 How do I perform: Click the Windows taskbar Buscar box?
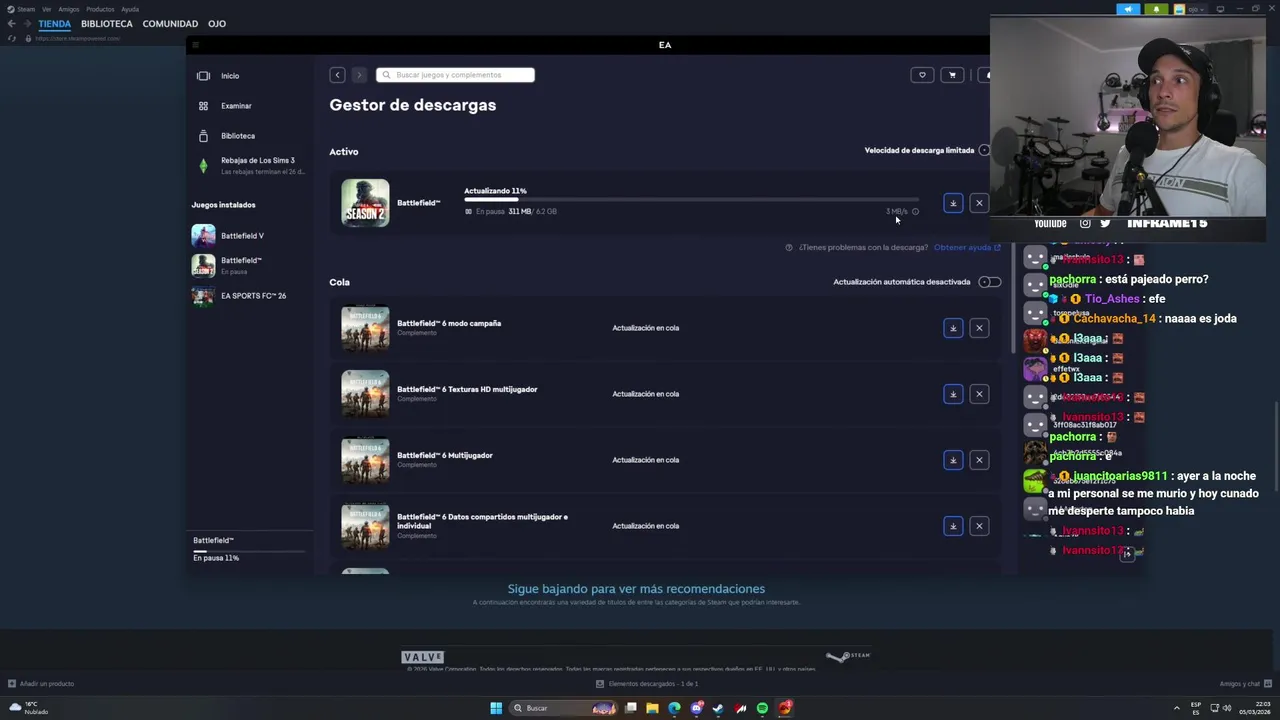(x=563, y=708)
